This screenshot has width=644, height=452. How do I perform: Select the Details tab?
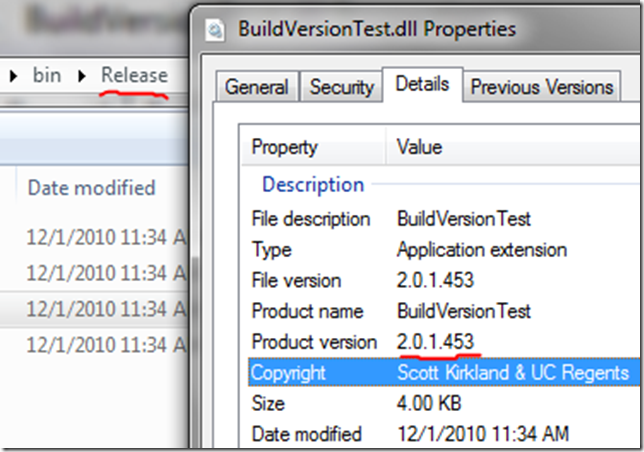(422, 84)
